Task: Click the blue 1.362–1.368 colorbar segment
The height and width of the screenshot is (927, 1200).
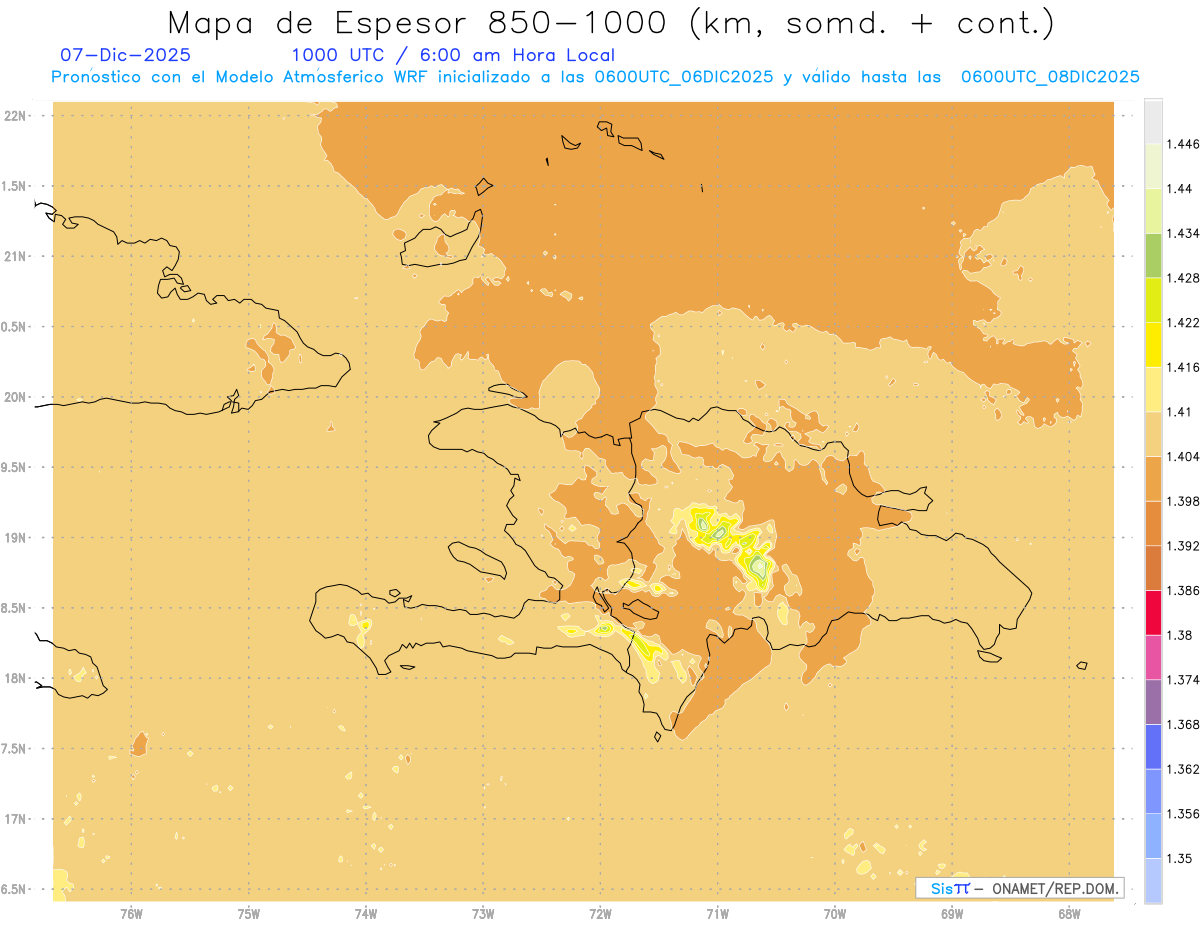Action: click(x=1153, y=747)
